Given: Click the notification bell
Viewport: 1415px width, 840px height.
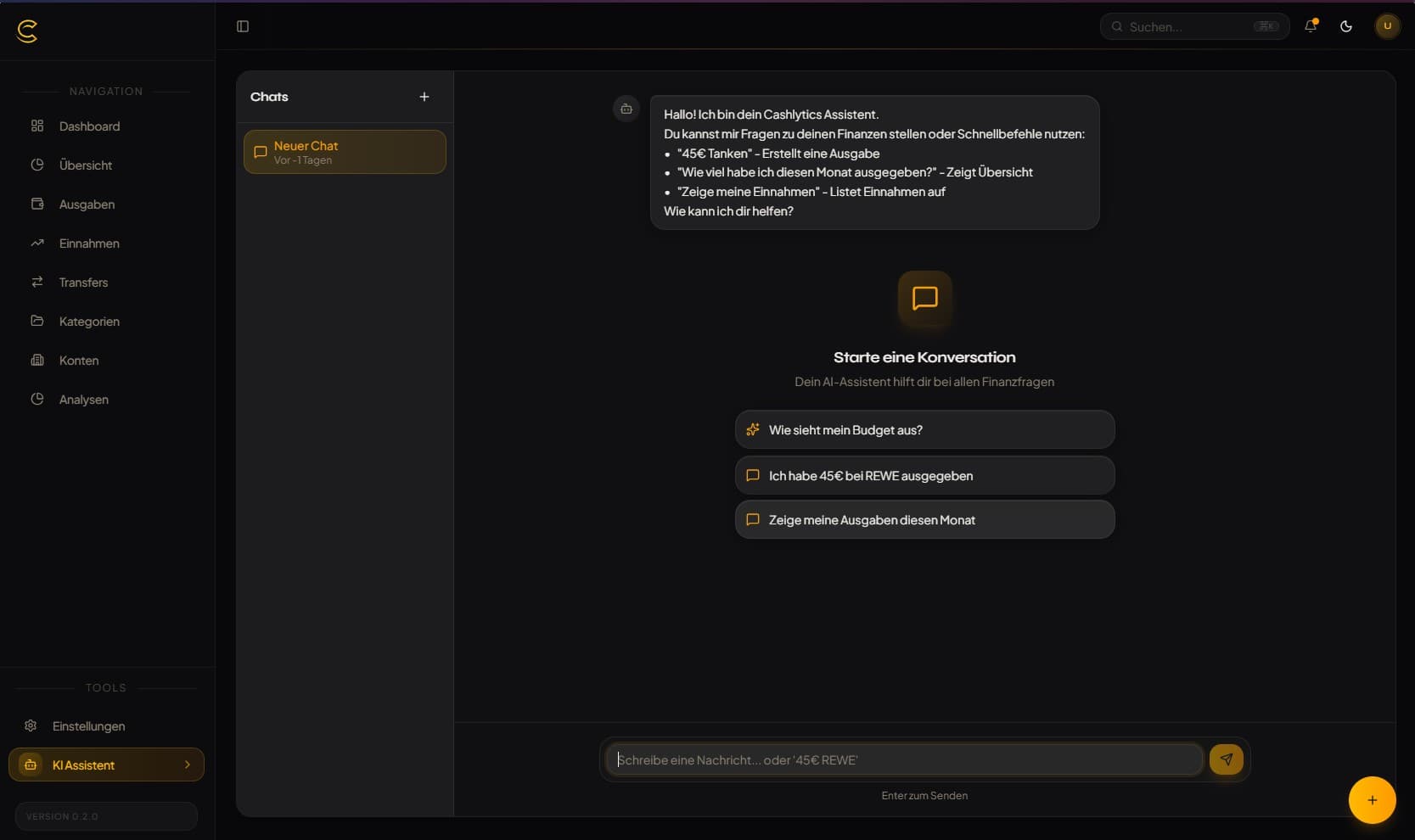Looking at the screenshot, I should coord(1310,26).
